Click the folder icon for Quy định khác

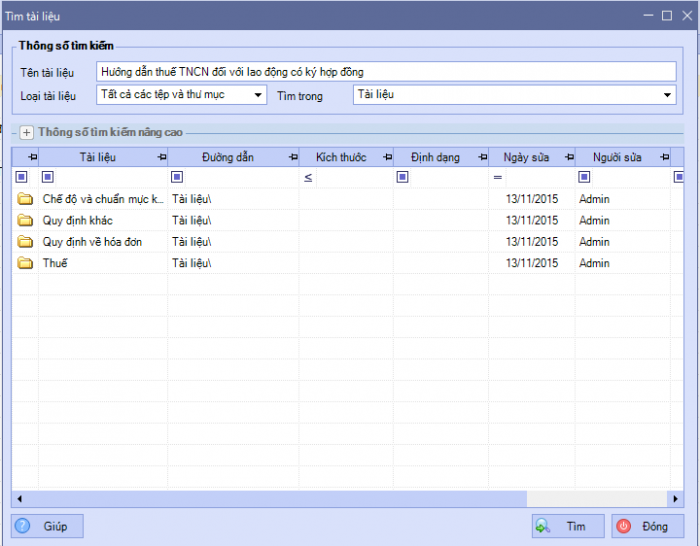pos(25,220)
